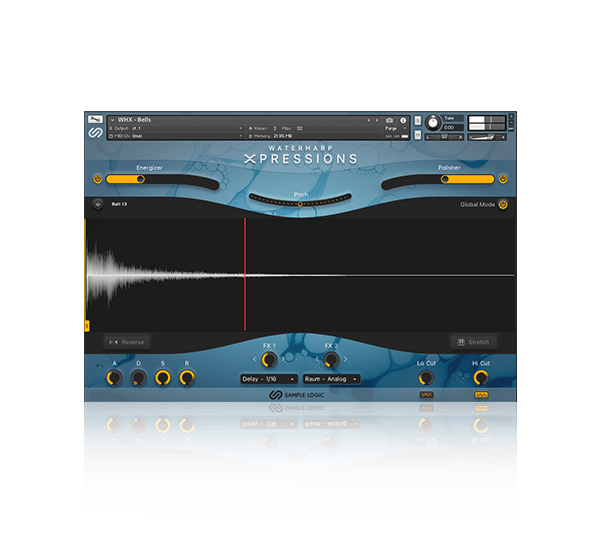600x543 pixels.
Task: Open the MIDI Ch Omni dropdown
Action: (176, 136)
